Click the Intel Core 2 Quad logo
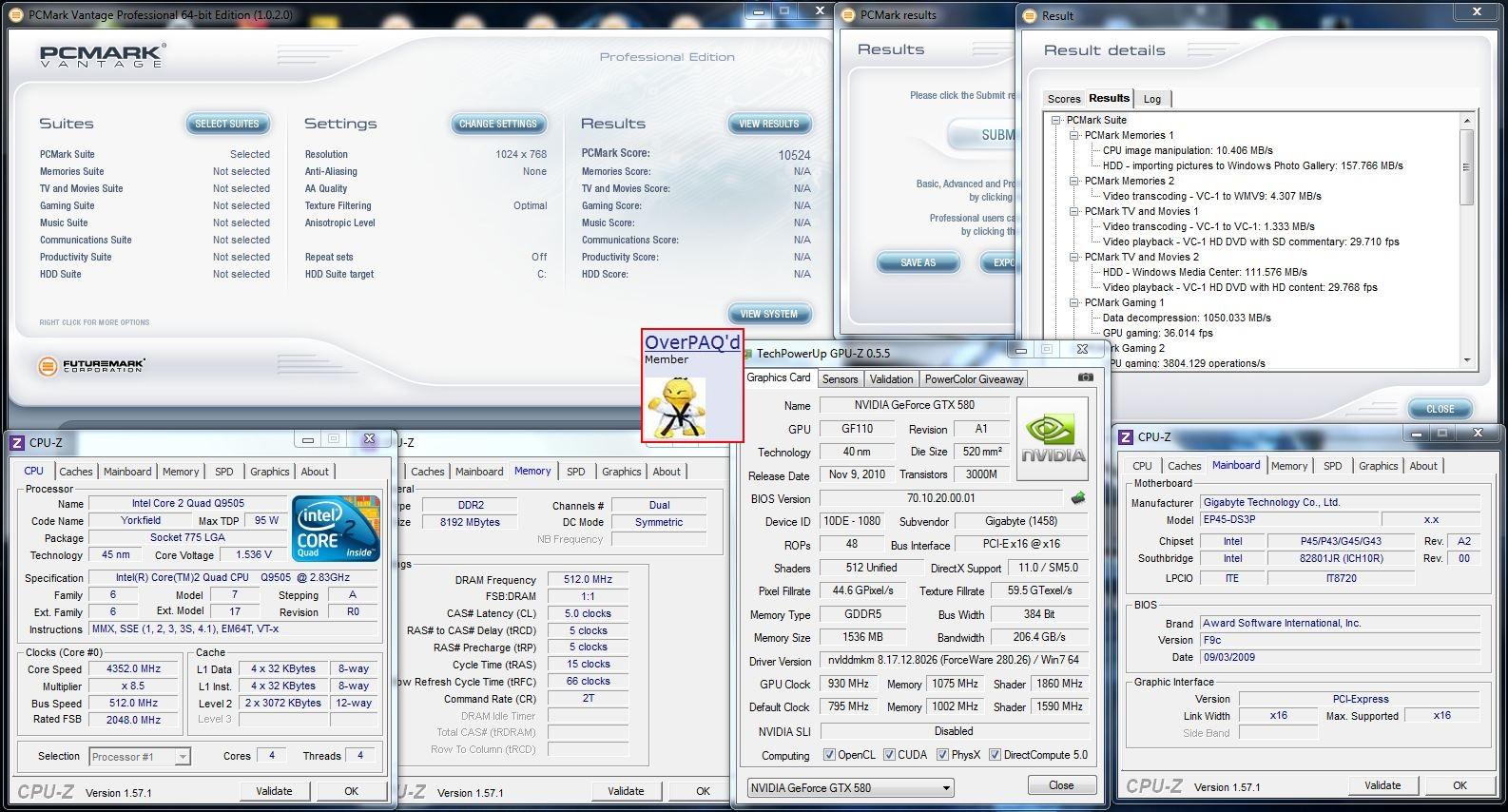The image size is (1508, 812). click(x=336, y=528)
